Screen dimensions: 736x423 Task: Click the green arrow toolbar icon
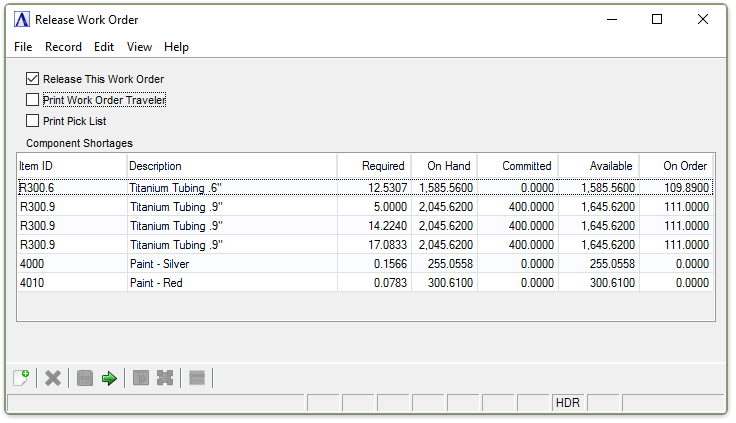coord(109,378)
